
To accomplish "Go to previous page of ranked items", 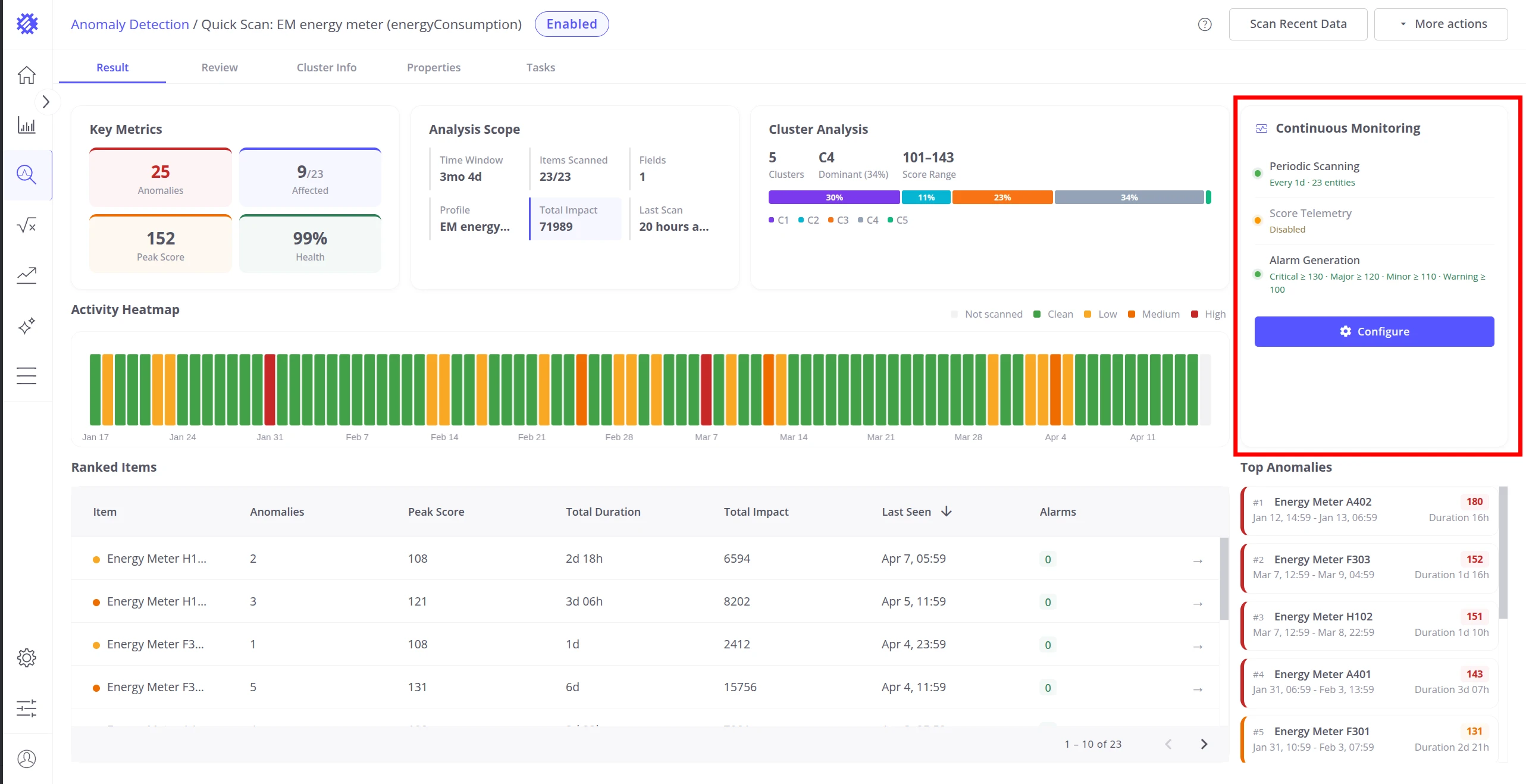I will pyautogui.click(x=1168, y=744).
